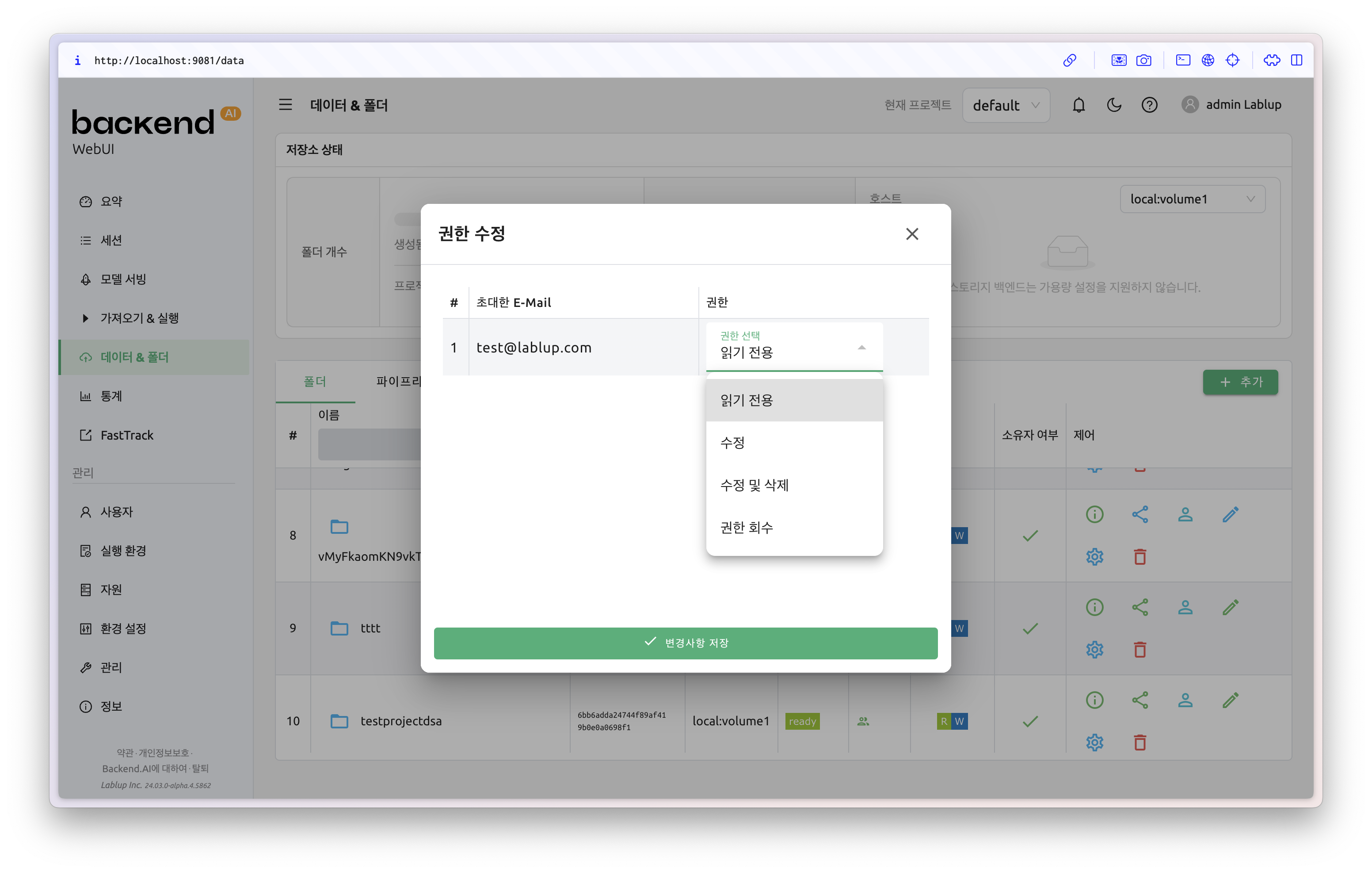
Task: Click rename pencil icon for testprojectdsa
Action: (1230, 700)
